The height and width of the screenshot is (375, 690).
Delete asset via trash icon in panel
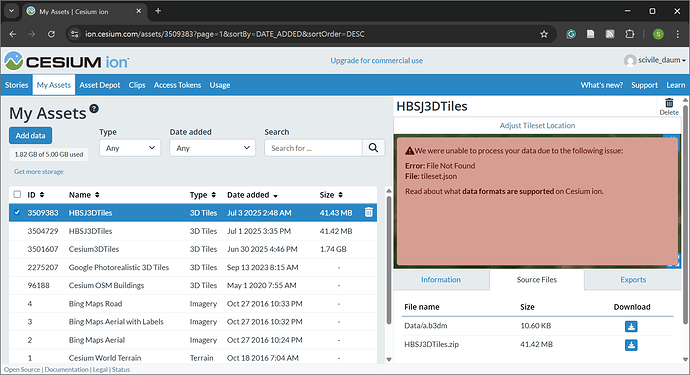coord(669,107)
